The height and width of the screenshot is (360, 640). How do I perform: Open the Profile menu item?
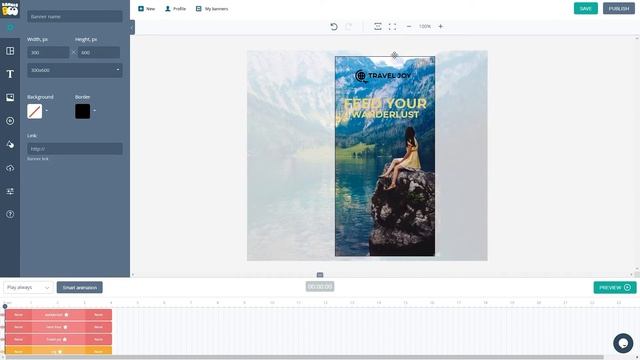click(175, 9)
